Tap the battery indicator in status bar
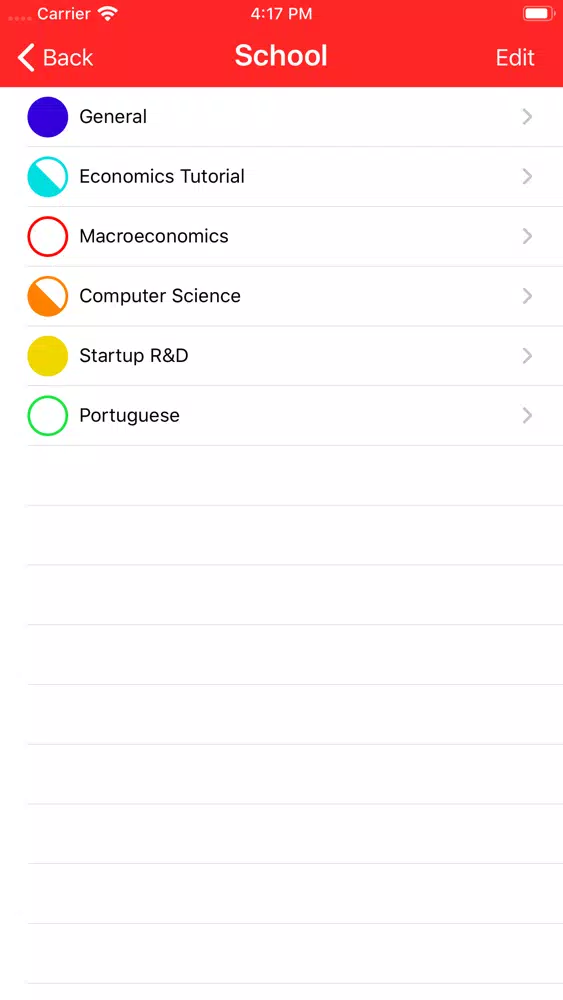 (x=539, y=13)
